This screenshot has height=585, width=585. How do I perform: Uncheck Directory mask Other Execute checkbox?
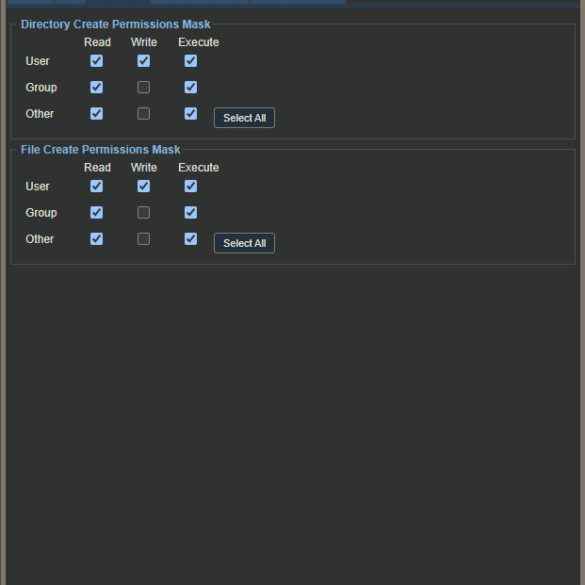[x=191, y=113]
